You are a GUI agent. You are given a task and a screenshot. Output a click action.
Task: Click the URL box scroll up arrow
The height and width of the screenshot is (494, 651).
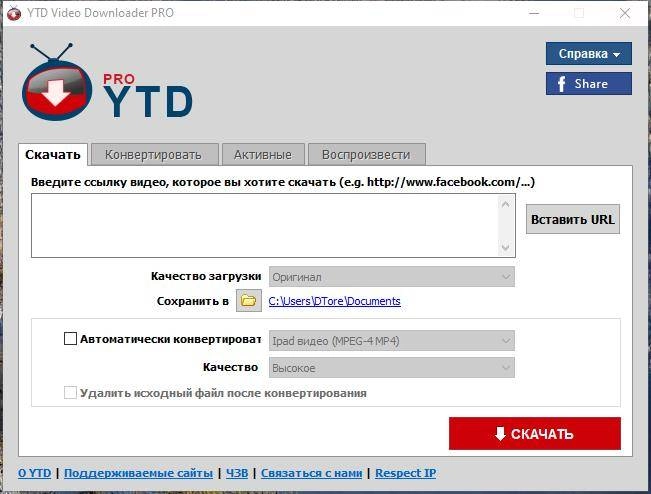click(505, 204)
